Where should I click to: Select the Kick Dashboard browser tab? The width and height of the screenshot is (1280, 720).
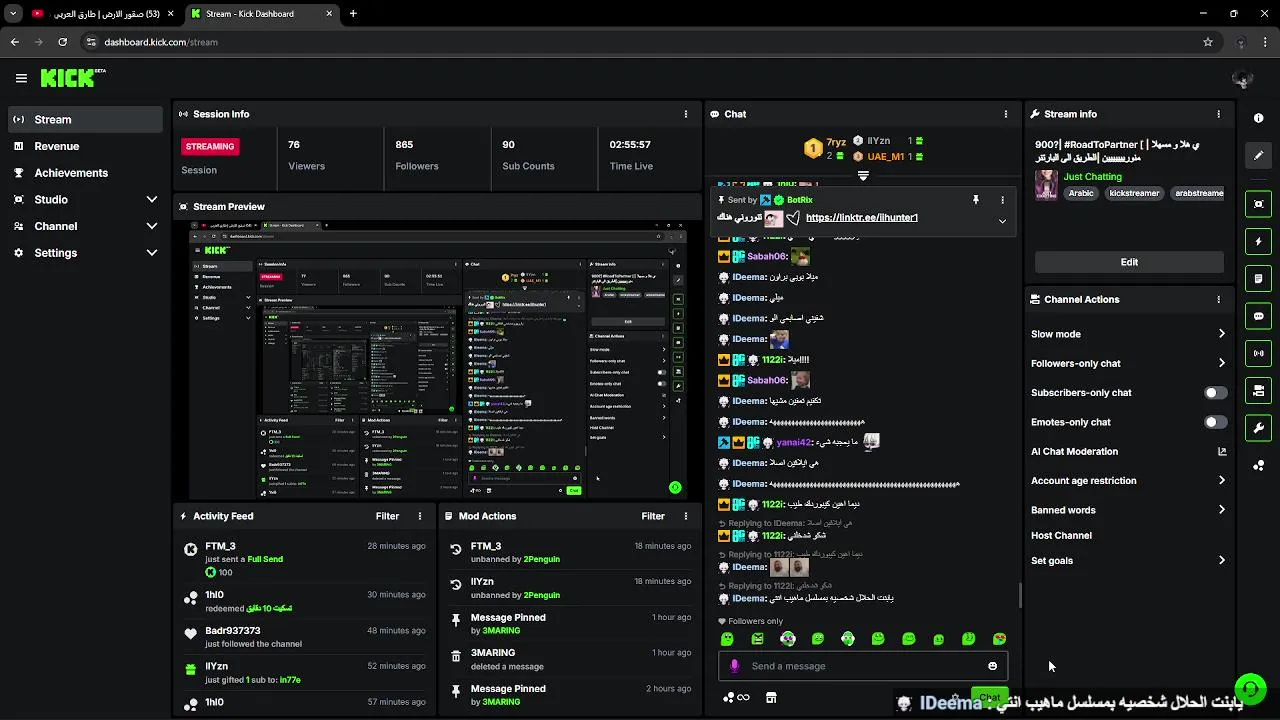pos(260,14)
